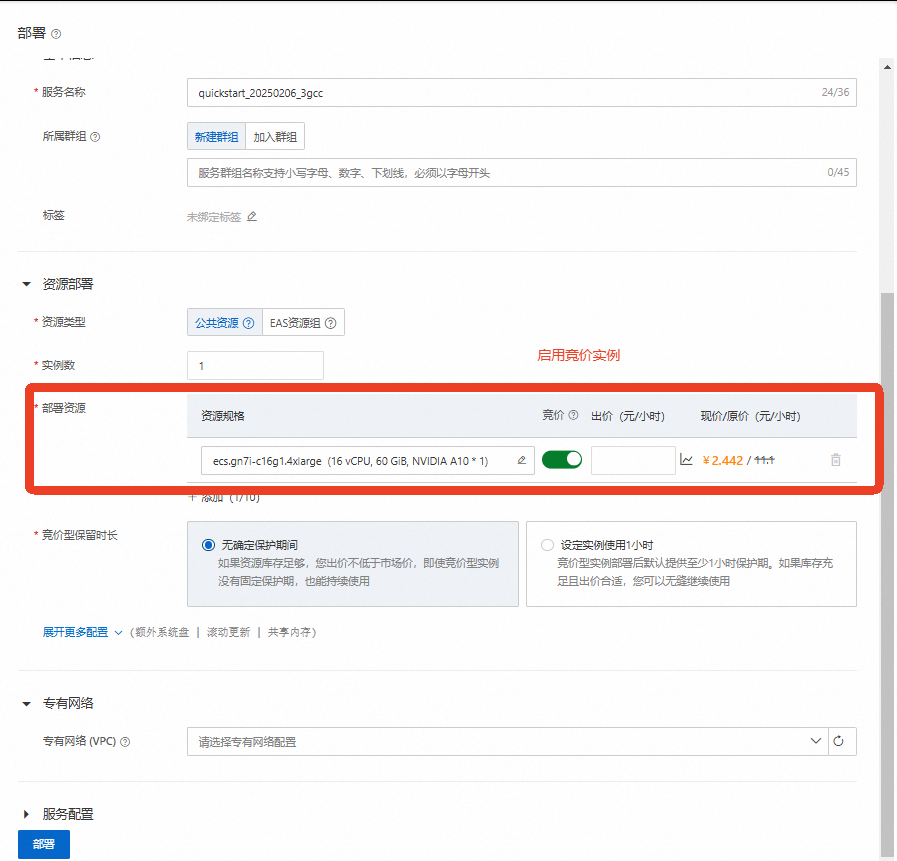This screenshot has height=861, width=897.
Task: Edit tags via pencil next to 未绑定标签
Action: pyautogui.click(x=250, y=216)
